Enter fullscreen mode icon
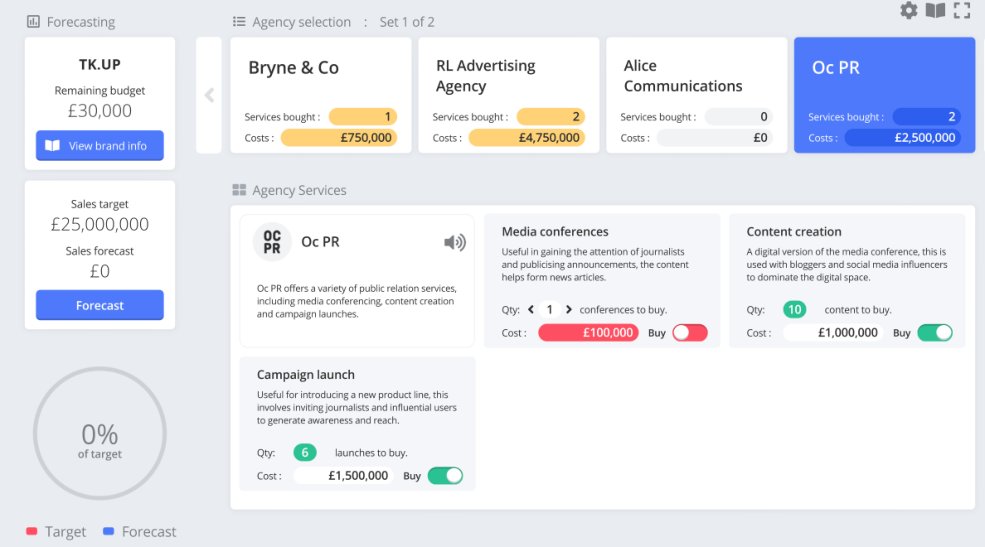Image resolution: width=985 pixels, height=547 pixels. [962, 10]
